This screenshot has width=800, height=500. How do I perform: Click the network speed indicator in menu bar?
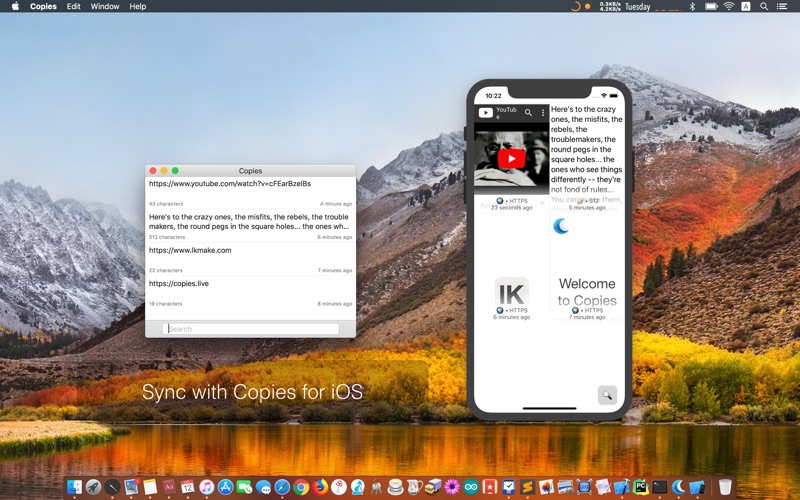(610, 6)
